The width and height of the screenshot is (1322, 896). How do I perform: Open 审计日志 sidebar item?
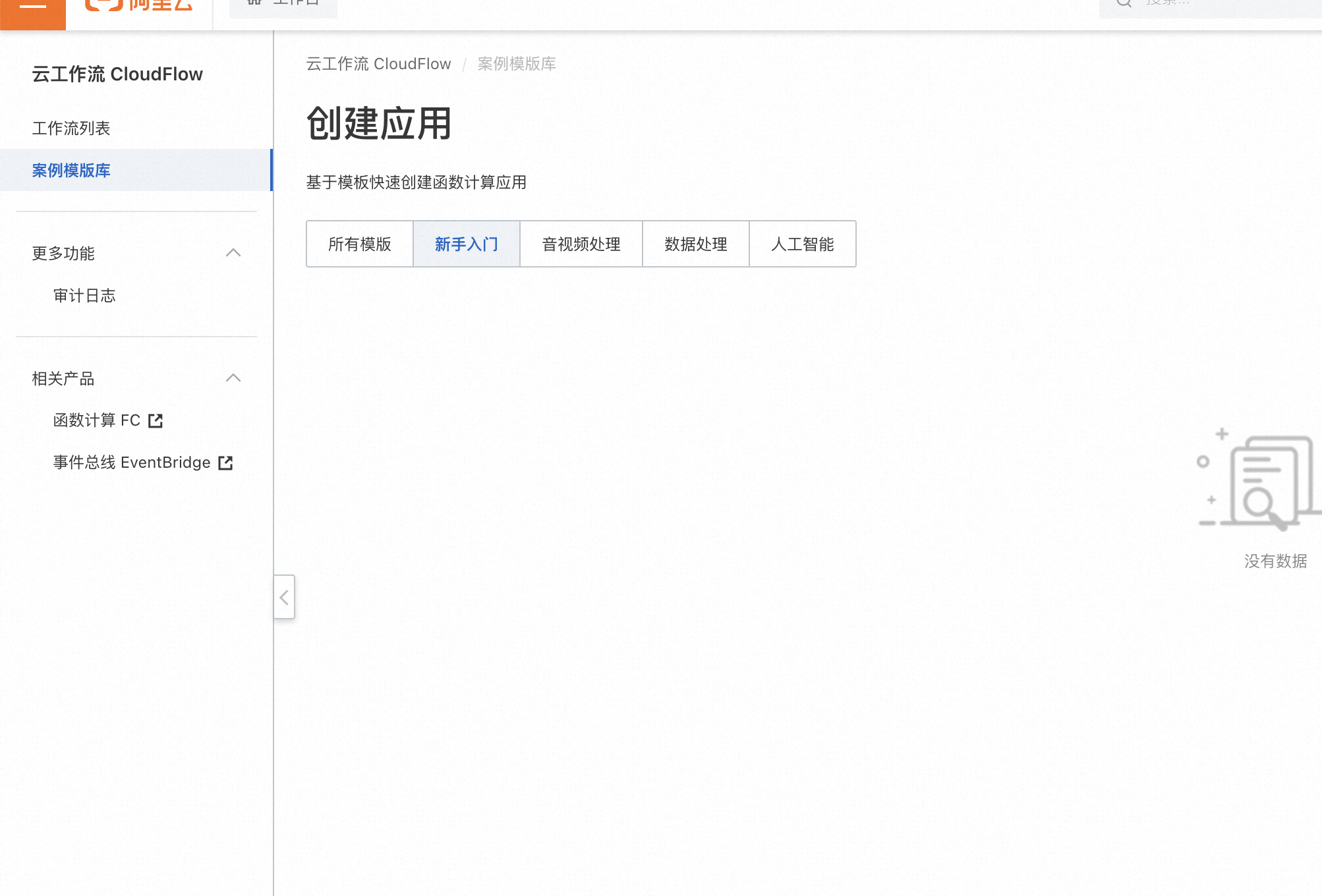click(x=84, y=296)
